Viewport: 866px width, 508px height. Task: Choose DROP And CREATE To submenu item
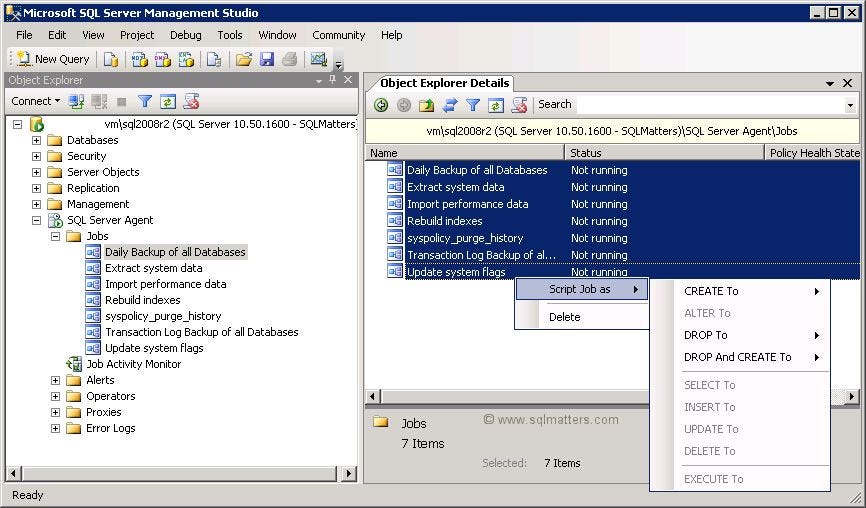(x=740, y=357)
